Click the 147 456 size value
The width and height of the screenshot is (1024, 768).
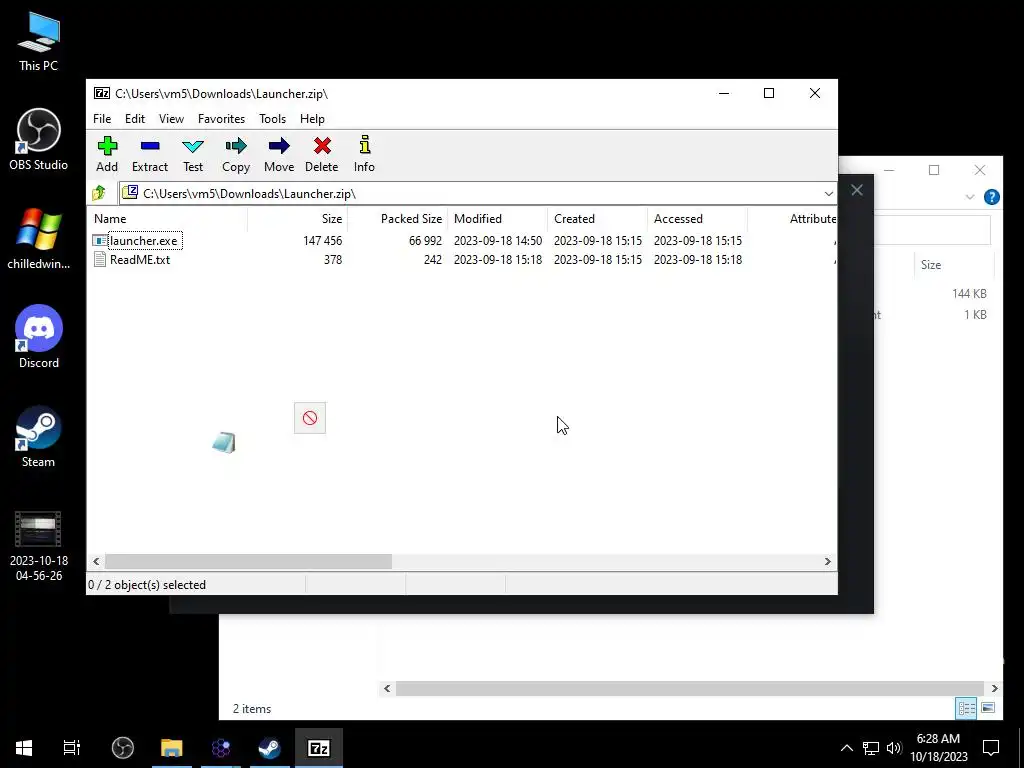(x=323, y=241)
